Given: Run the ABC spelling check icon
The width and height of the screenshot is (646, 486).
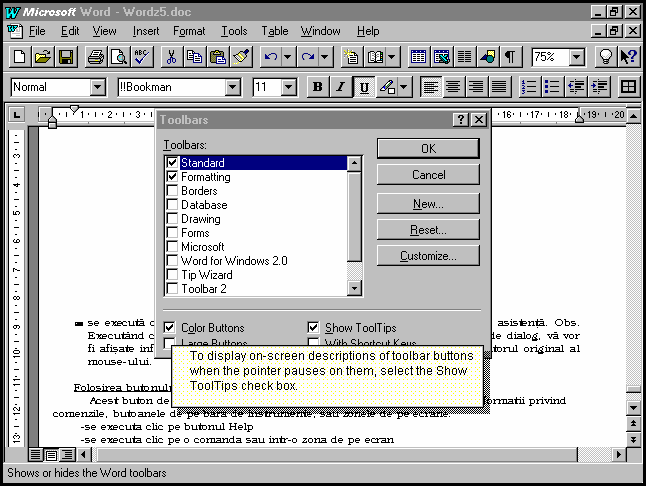Looking at the screenshot, I should click(x=142, y=57).
